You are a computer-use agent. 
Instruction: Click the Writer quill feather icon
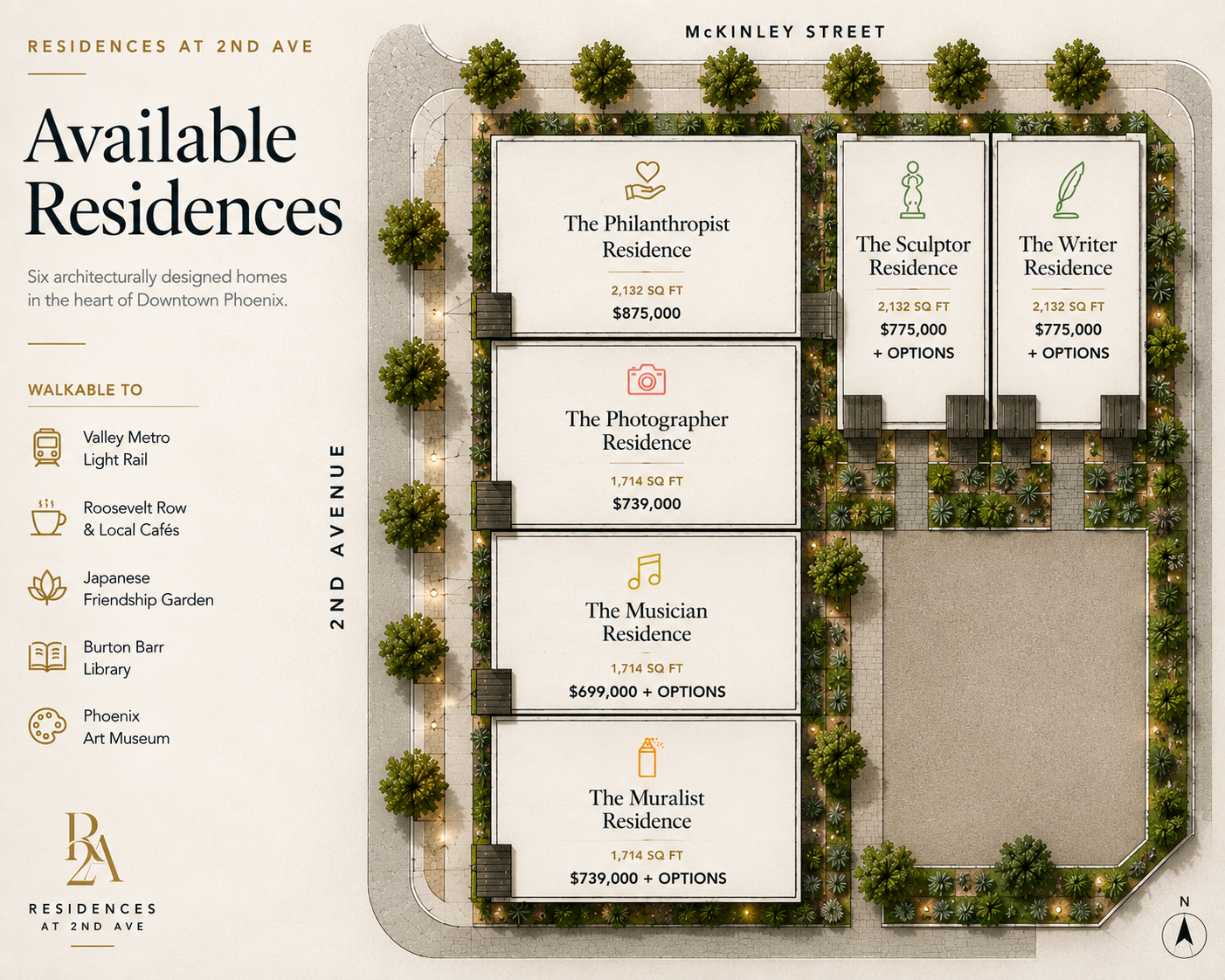point(1068,190)
